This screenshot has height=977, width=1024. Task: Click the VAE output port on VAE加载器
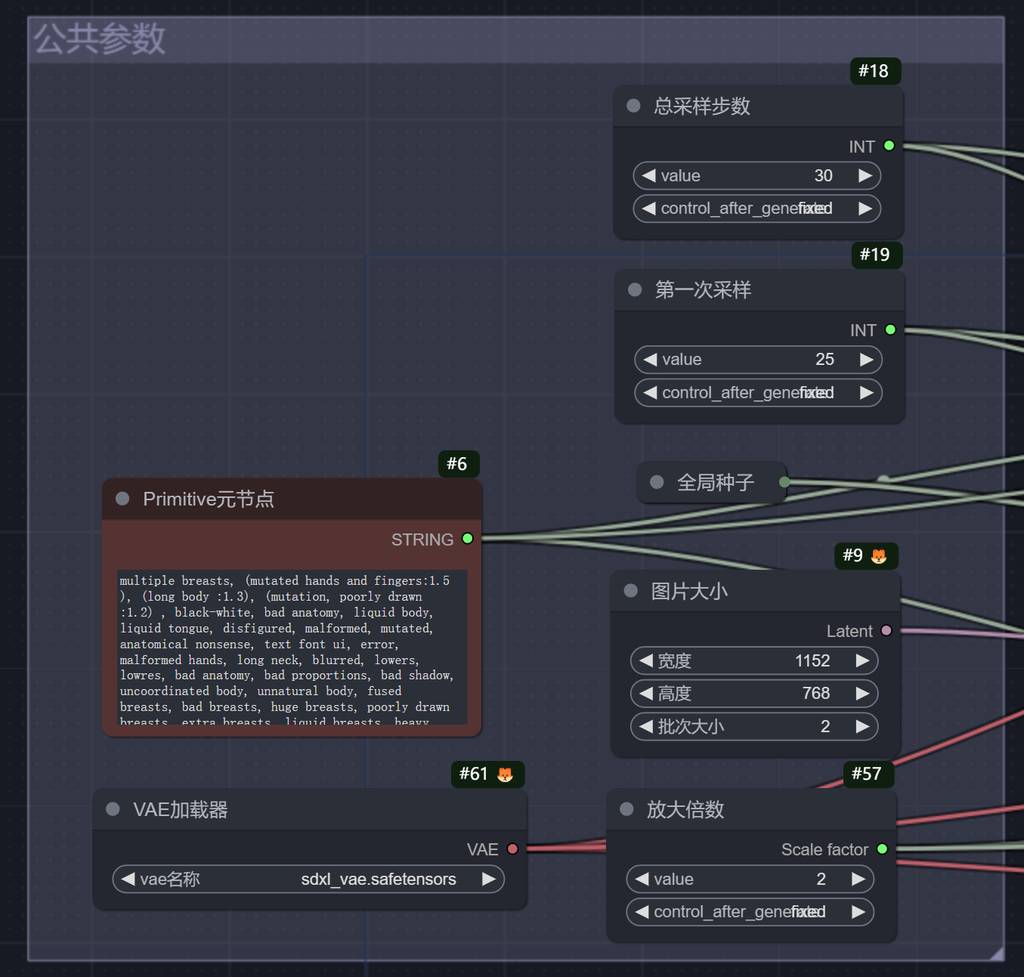click(x=512, y=849)
